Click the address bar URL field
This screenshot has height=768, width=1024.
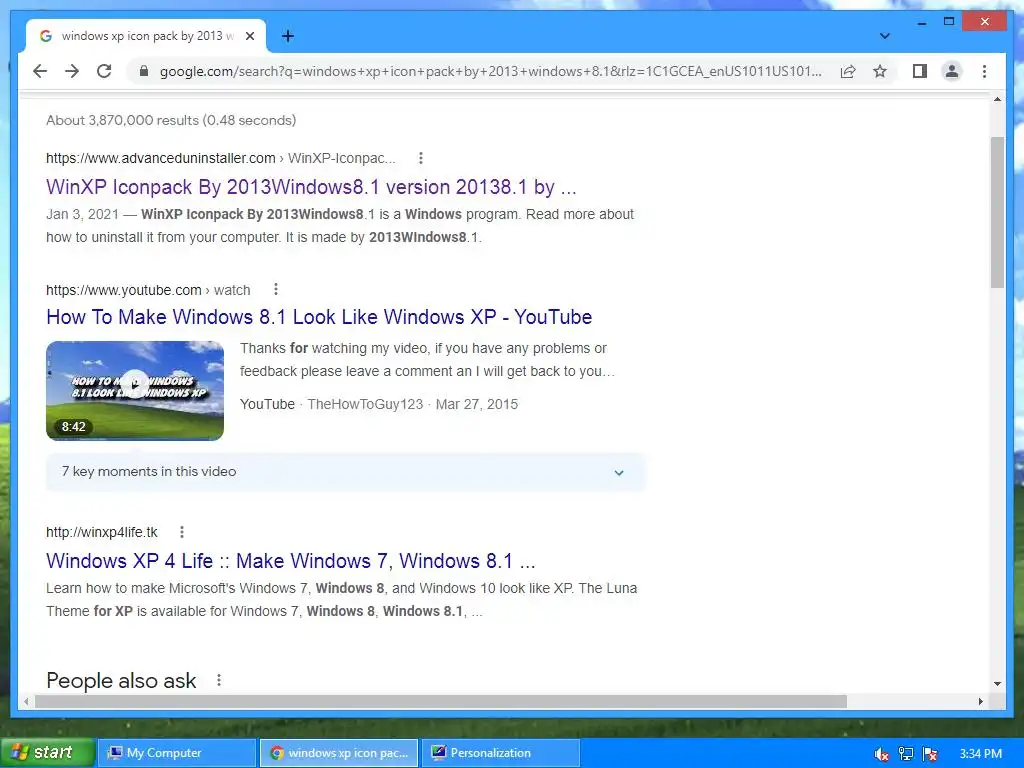[490, 71]
